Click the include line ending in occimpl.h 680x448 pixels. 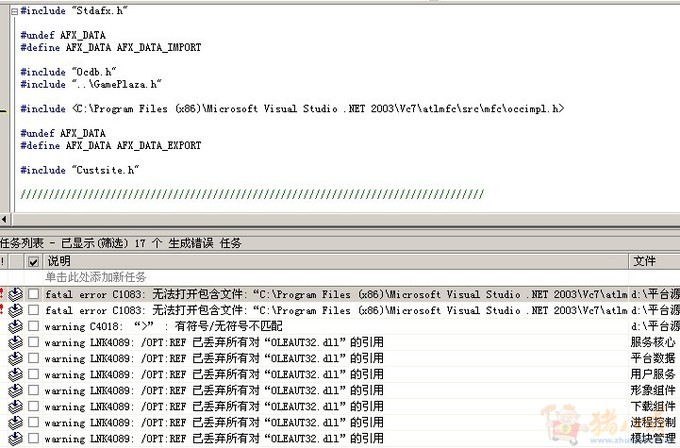pyautogui.click(x=292, y=108)
